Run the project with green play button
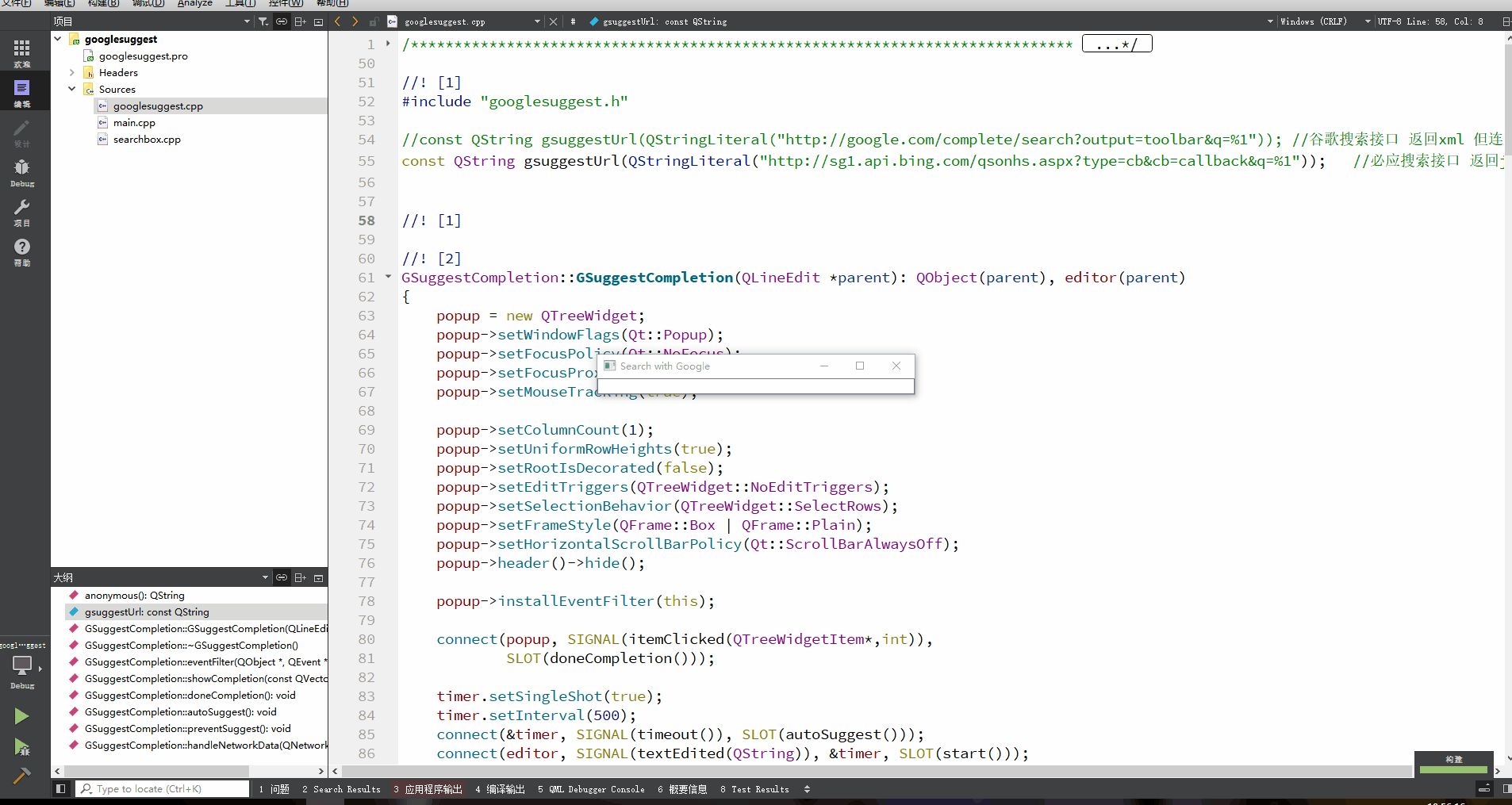The width and height of the screenshot is (1512, 805). tap(21, 716)
